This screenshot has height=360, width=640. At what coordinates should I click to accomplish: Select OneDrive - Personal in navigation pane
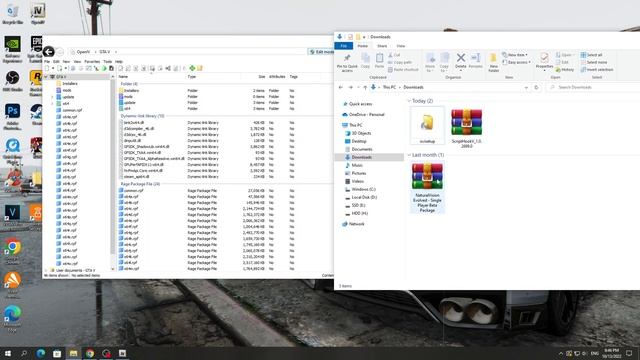363,115
